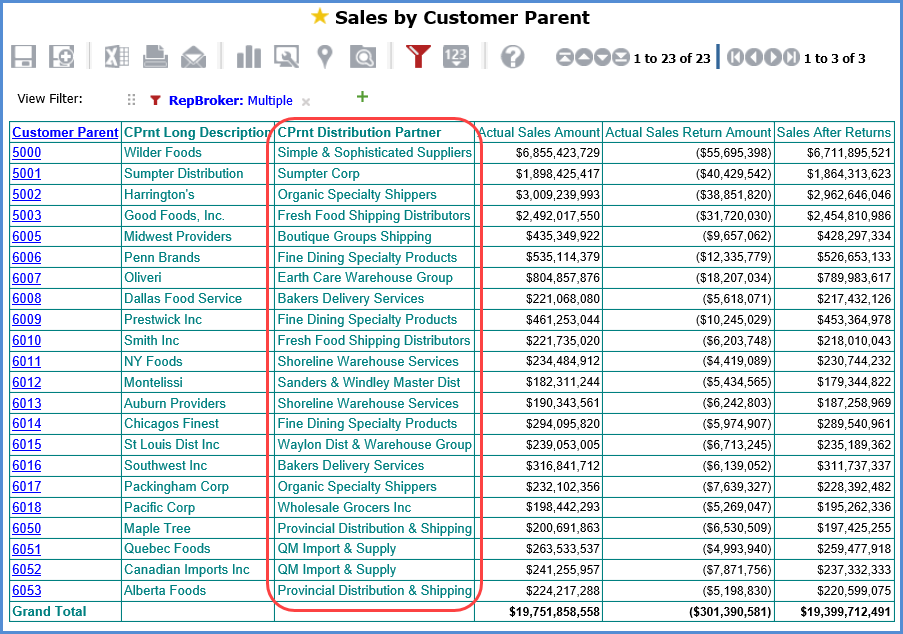Click the Export to Excel icon

117,57
